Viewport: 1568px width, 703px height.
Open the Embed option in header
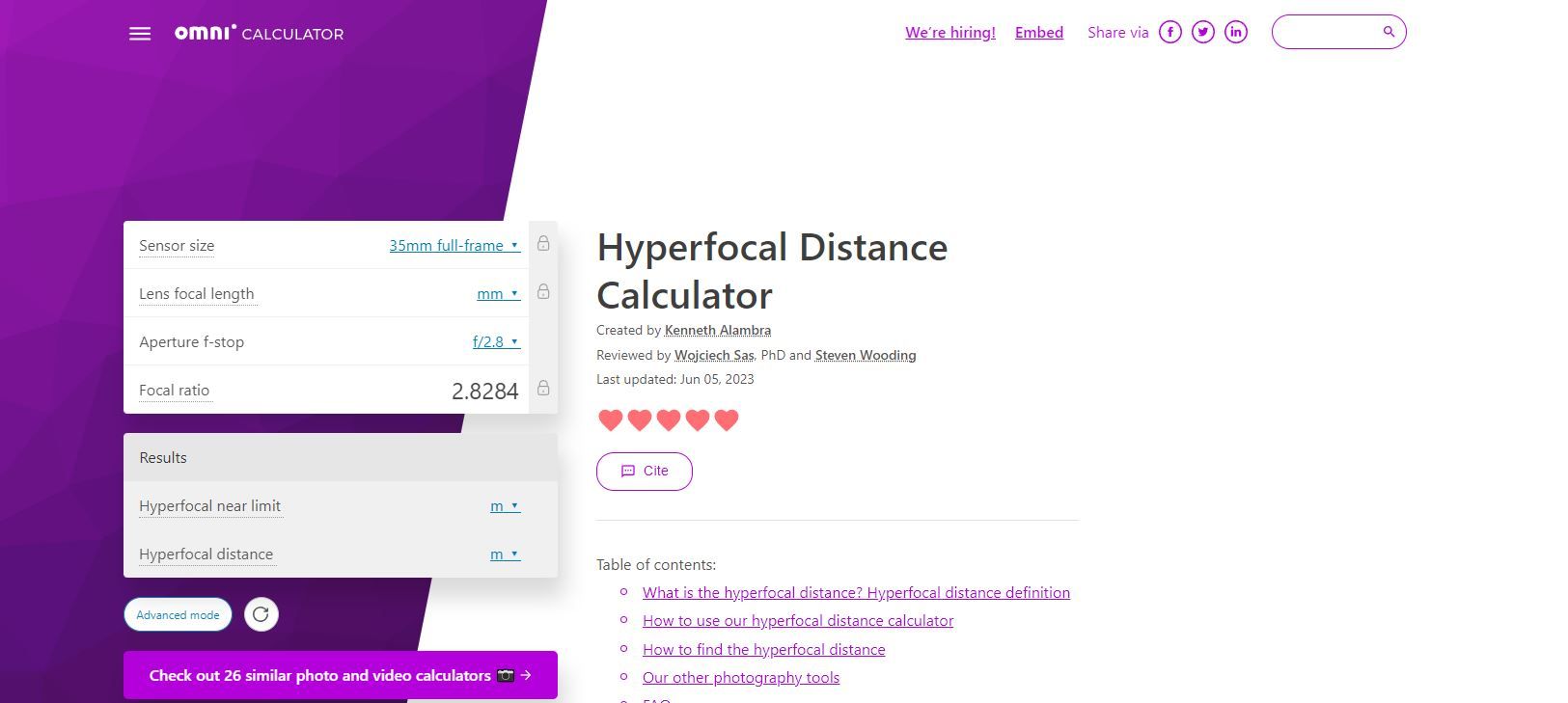(x=1038, y=33)
